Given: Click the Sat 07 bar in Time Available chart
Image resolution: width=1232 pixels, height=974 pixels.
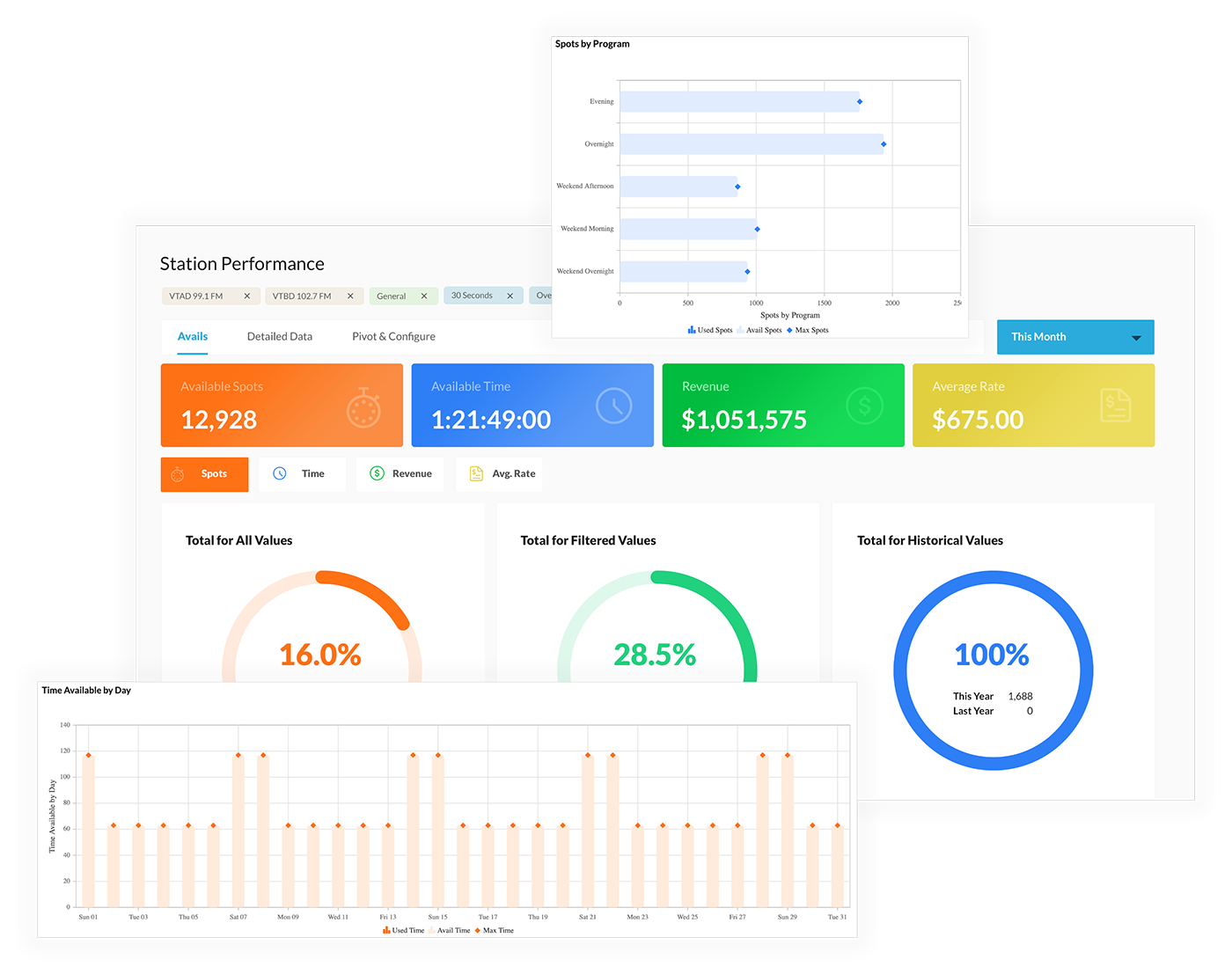Looking at the screenshot, I should point(238,831).
